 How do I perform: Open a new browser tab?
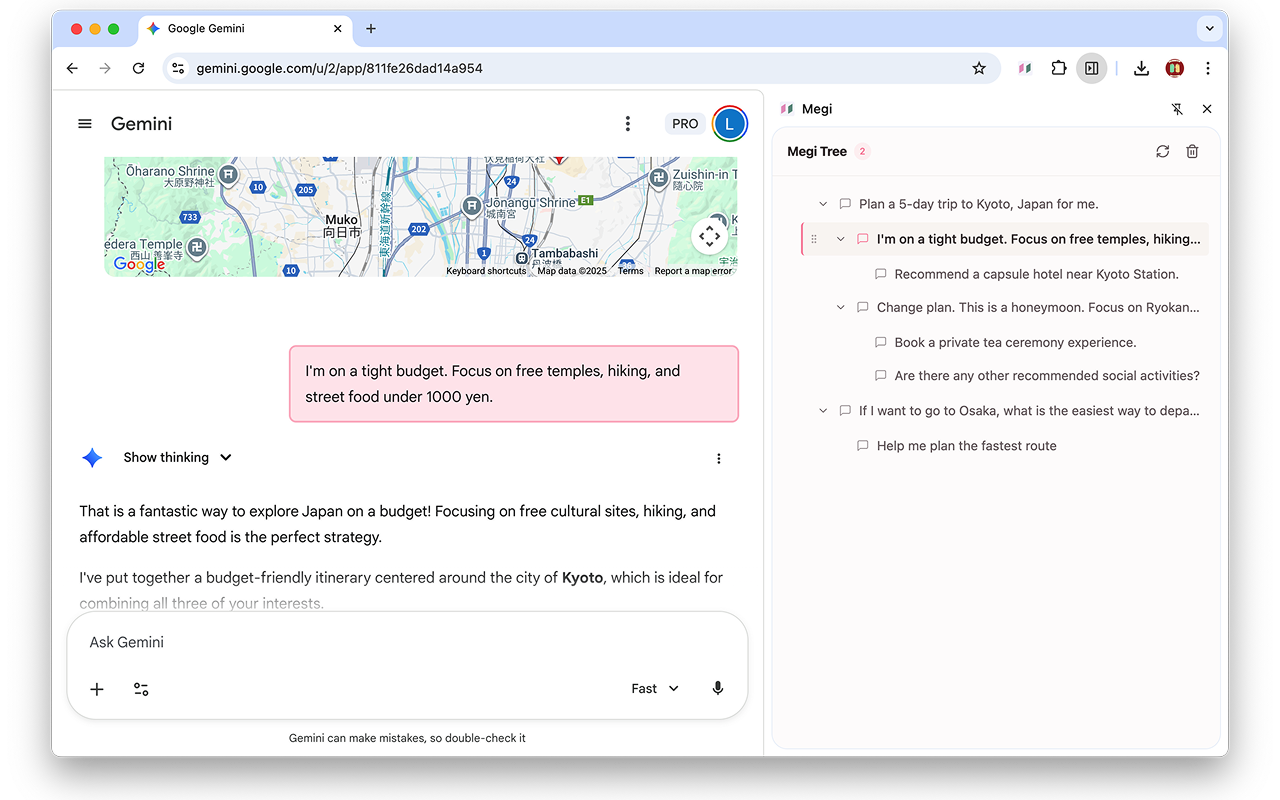point(371,29)
